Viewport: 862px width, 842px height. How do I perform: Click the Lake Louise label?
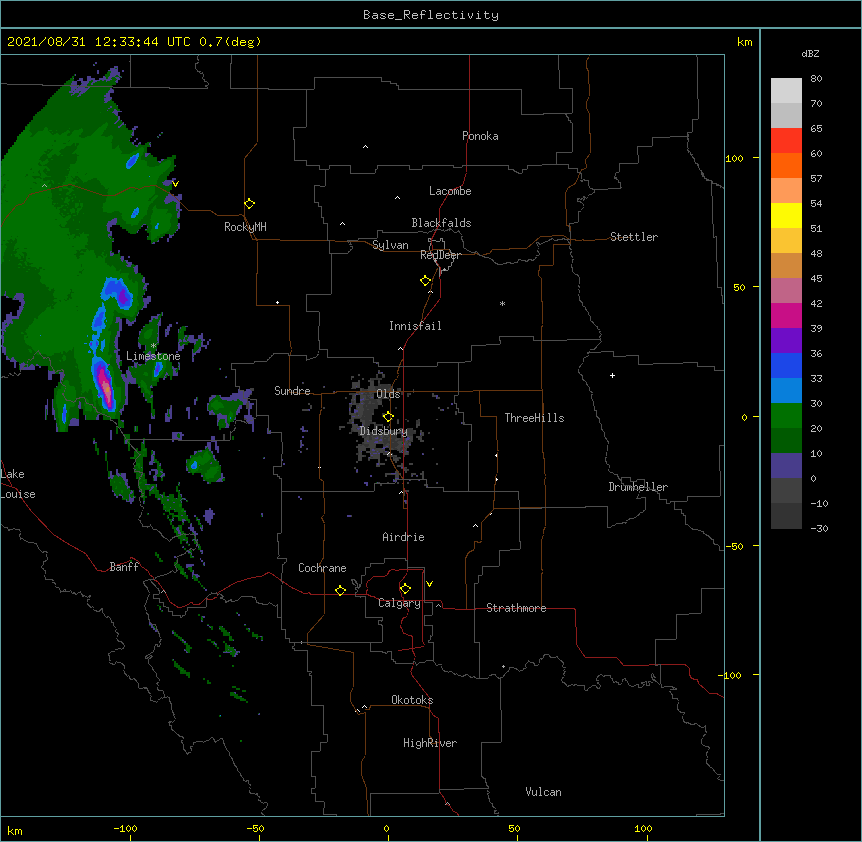pyautogui.click(x=18, y=484)
